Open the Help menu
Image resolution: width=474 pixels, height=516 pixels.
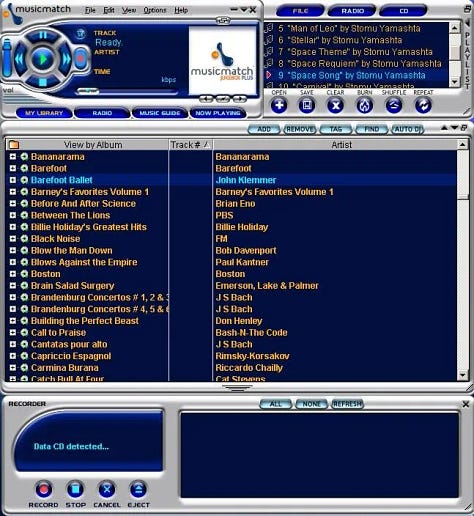pos(181,10)
